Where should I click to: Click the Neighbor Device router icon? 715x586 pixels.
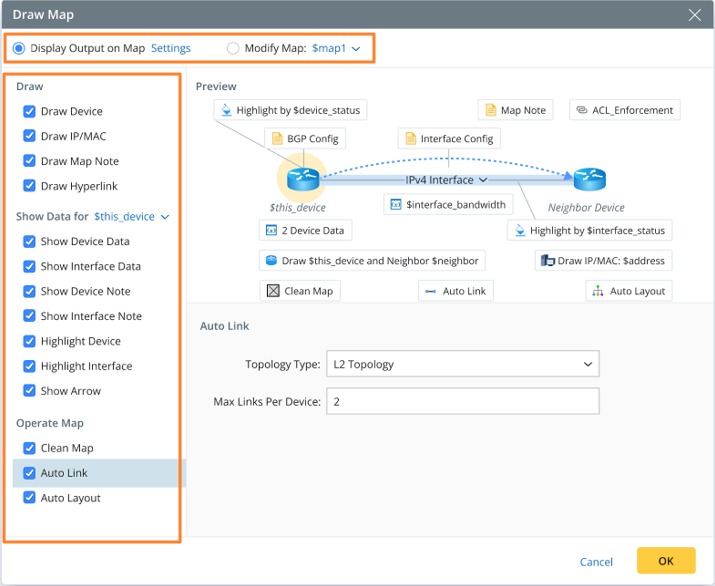589,179
